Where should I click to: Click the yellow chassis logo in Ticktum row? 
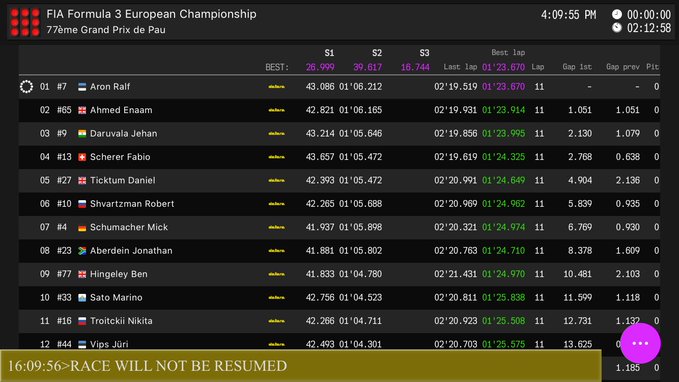pyautogui.click(x=276, y=180)
